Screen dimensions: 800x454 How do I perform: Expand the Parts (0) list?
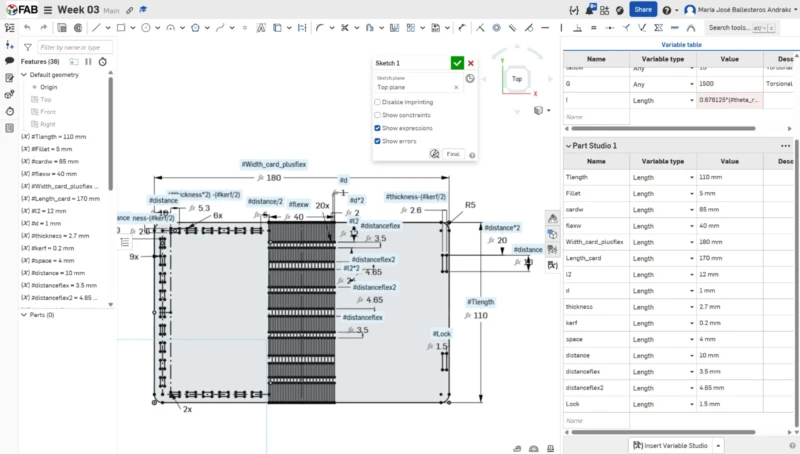click(x=23, y=315)
